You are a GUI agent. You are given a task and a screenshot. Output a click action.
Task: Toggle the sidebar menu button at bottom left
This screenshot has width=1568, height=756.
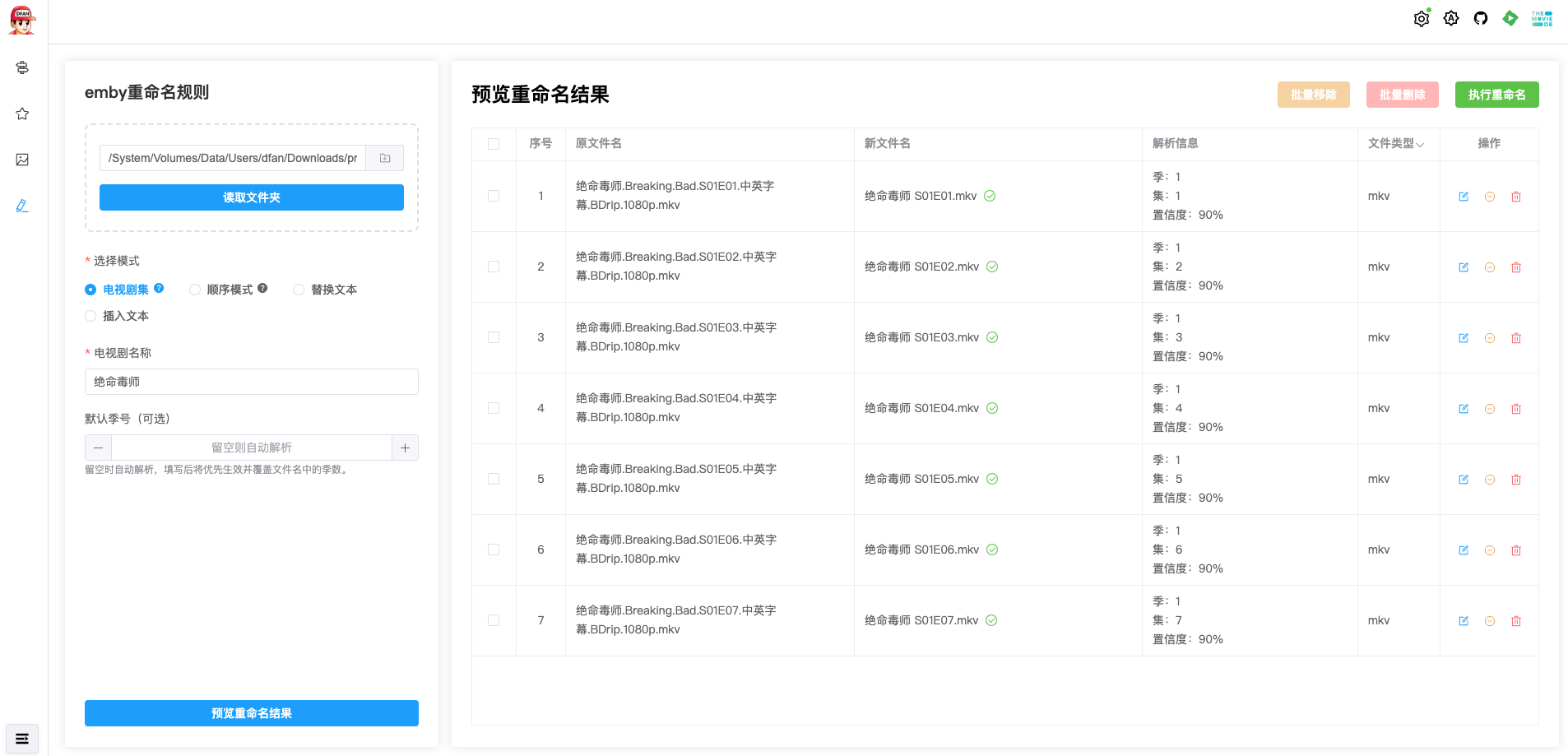click(x=22, y=739)
